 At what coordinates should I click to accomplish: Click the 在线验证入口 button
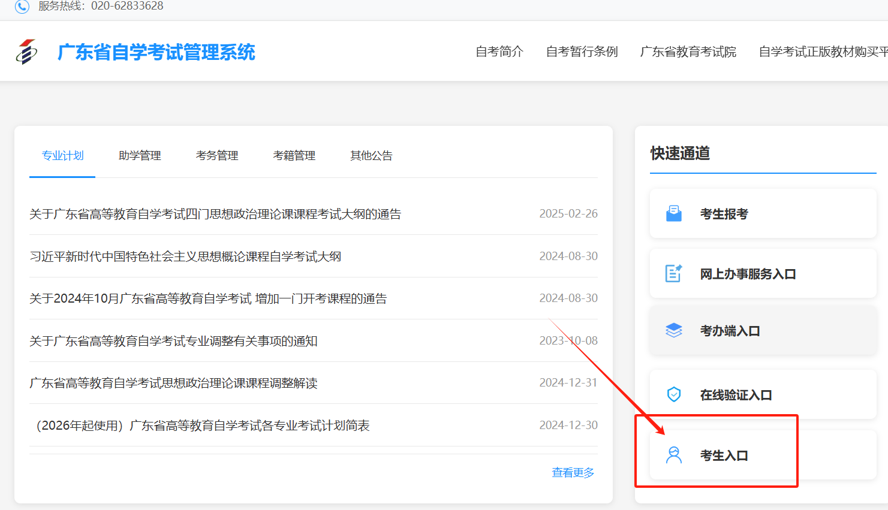pyautogui.click(x=763, y=395)
